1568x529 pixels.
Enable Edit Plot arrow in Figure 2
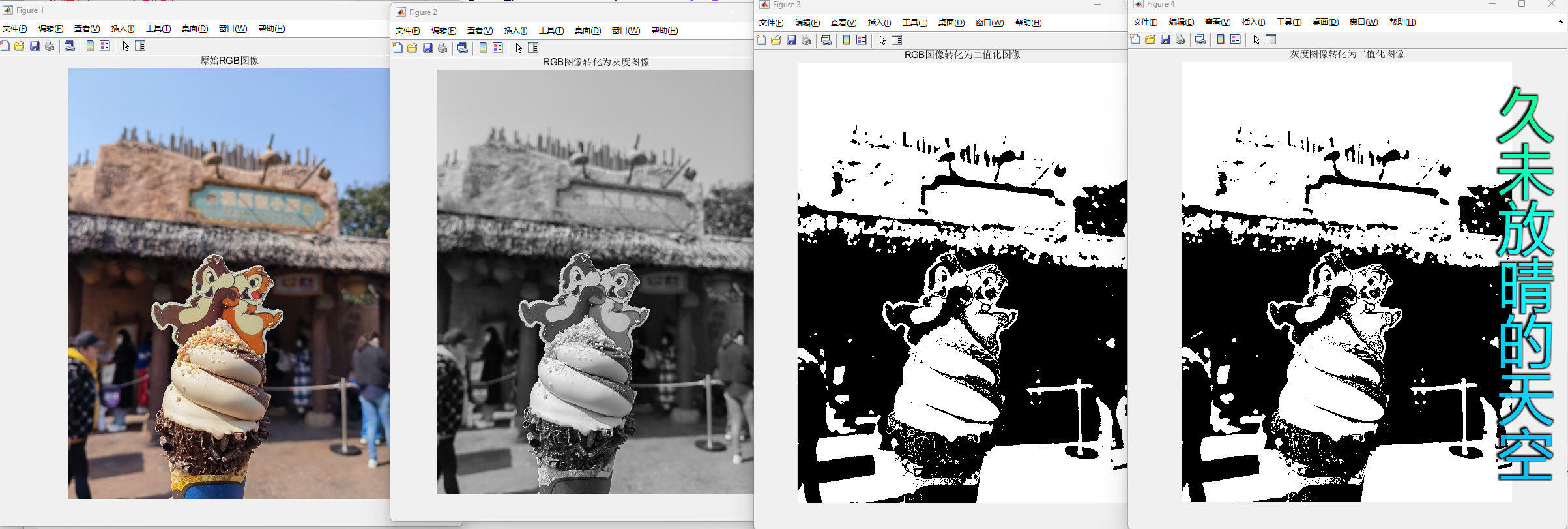pos(519,48)
